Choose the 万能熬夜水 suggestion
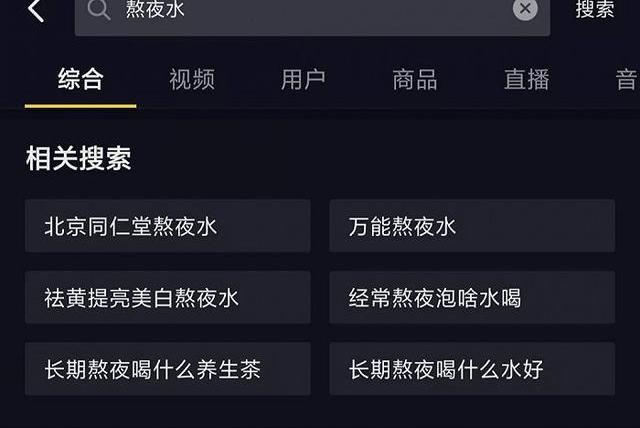Screen dimensions: 640x428 coord(472,226)
